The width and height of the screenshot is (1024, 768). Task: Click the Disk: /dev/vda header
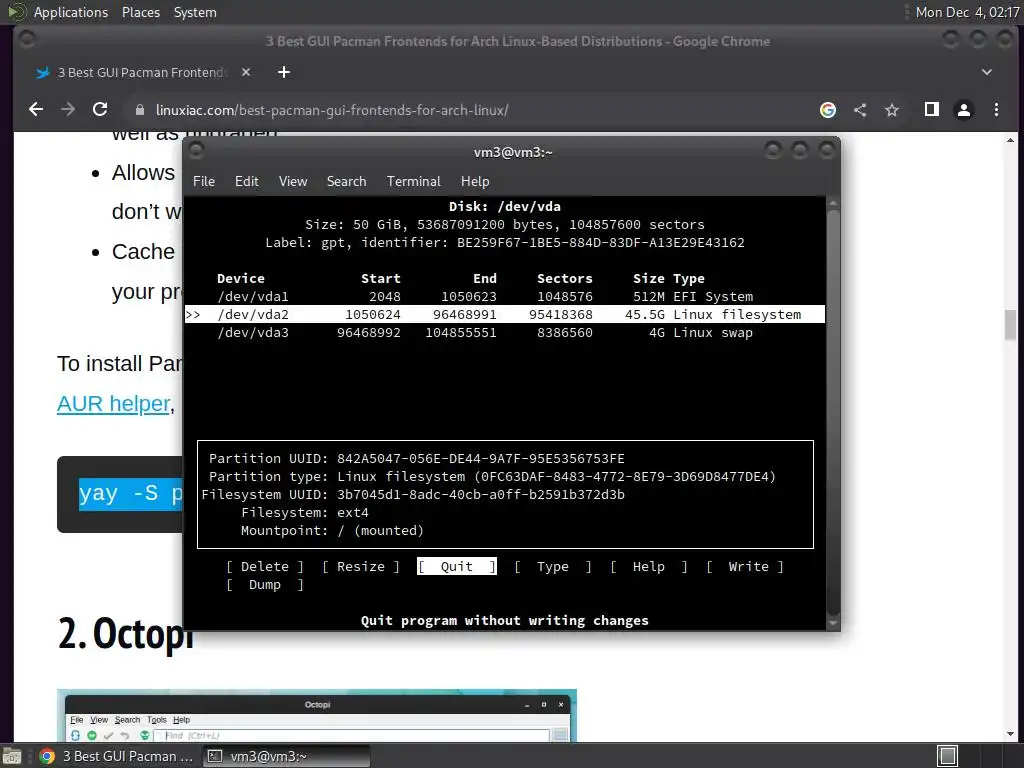[505, 206]
